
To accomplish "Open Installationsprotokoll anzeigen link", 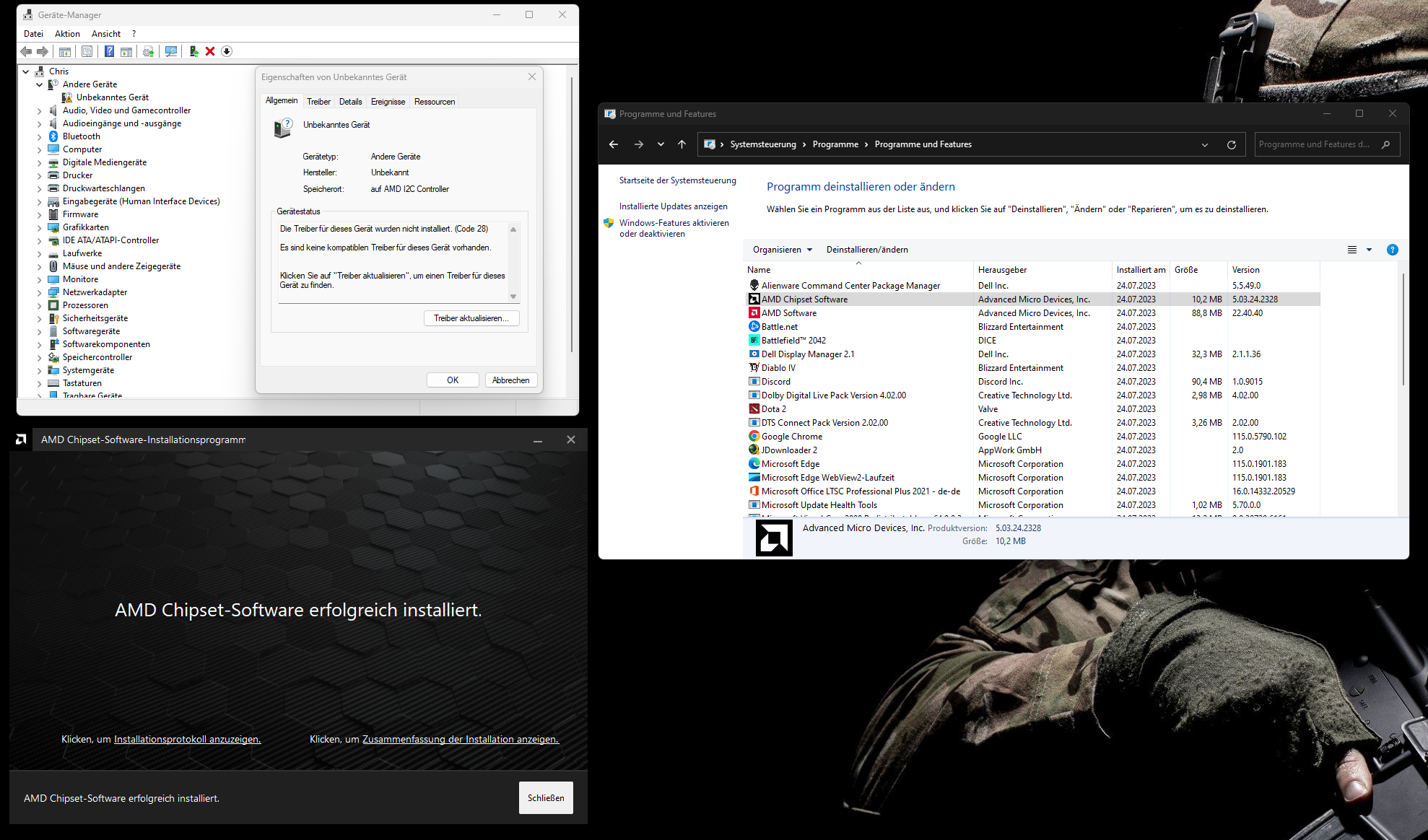I will [x=187, y=739].
